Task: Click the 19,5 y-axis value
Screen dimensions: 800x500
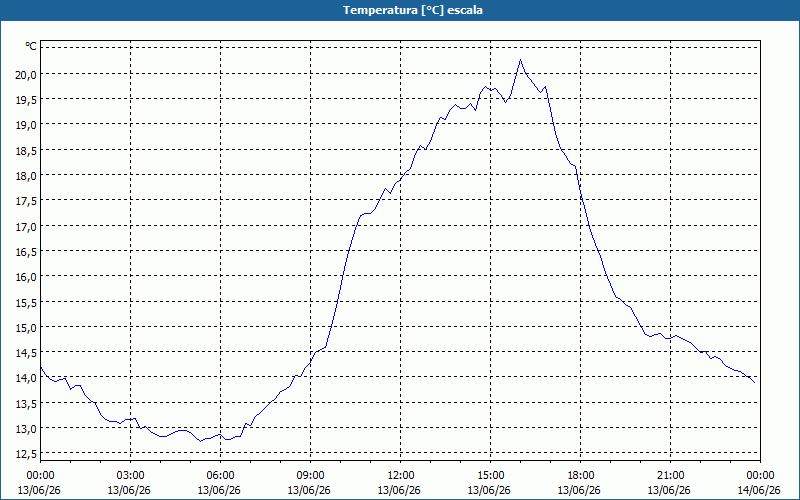Action: point(27,99)
